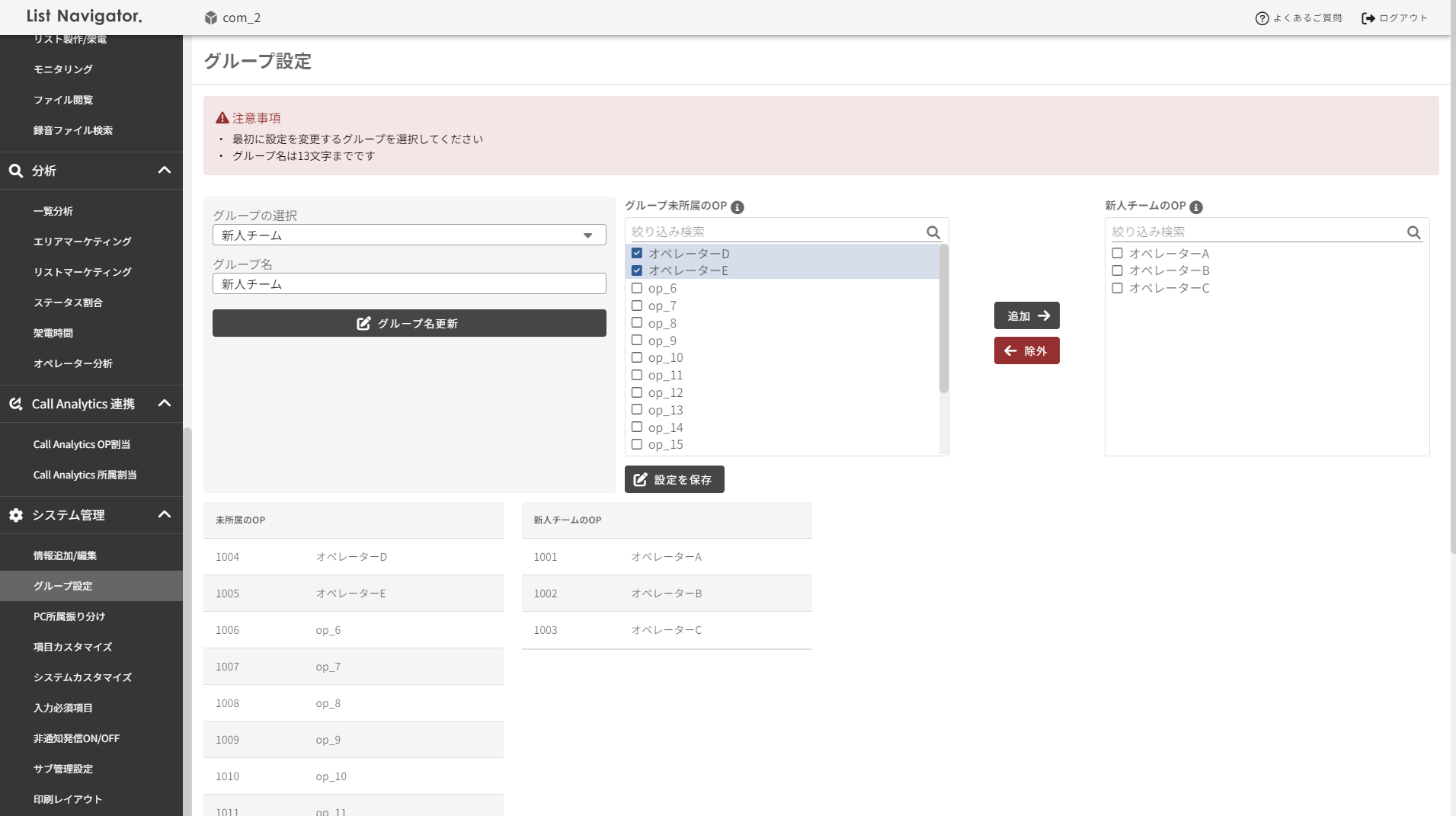Viewport: 1456px width, 816px height.
Task: Click the 新人チーム OP 絞り込み検索 field
Action: pyautogui.click(x=1256, y=232)
